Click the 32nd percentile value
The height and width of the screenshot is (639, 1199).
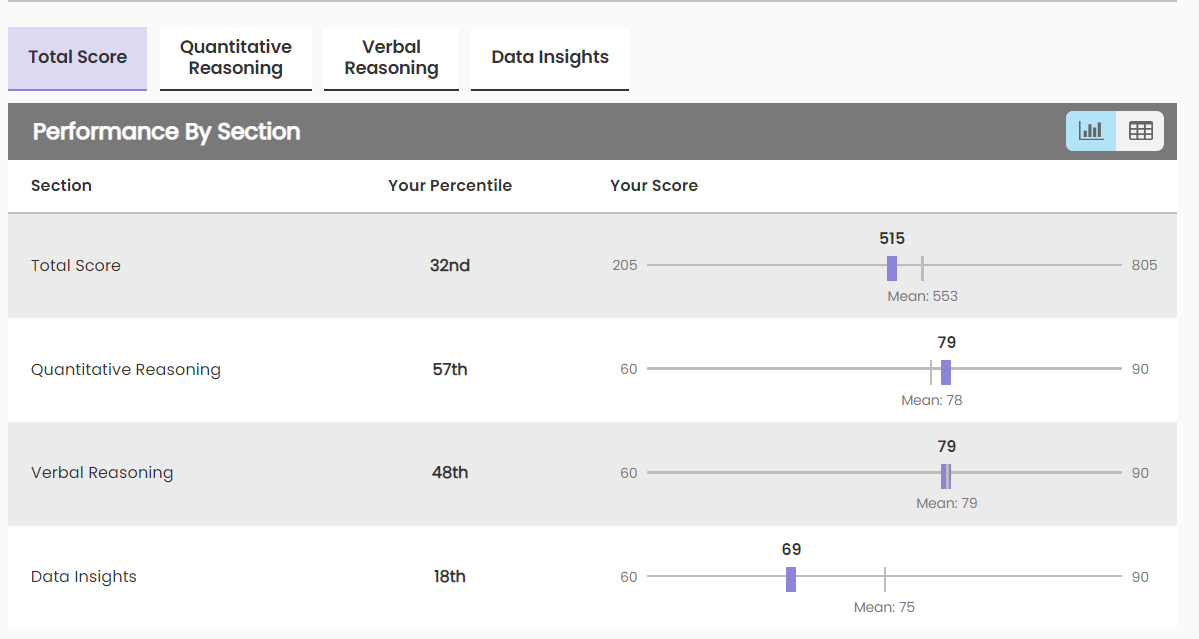tap(450, 265)
